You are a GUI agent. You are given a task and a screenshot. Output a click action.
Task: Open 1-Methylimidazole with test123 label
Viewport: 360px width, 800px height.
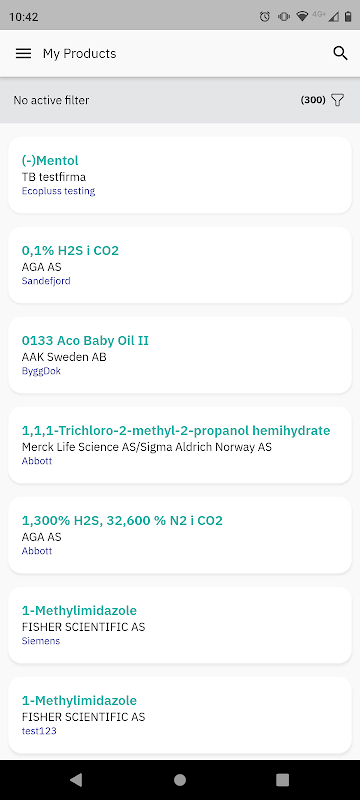tap(180, 715)
